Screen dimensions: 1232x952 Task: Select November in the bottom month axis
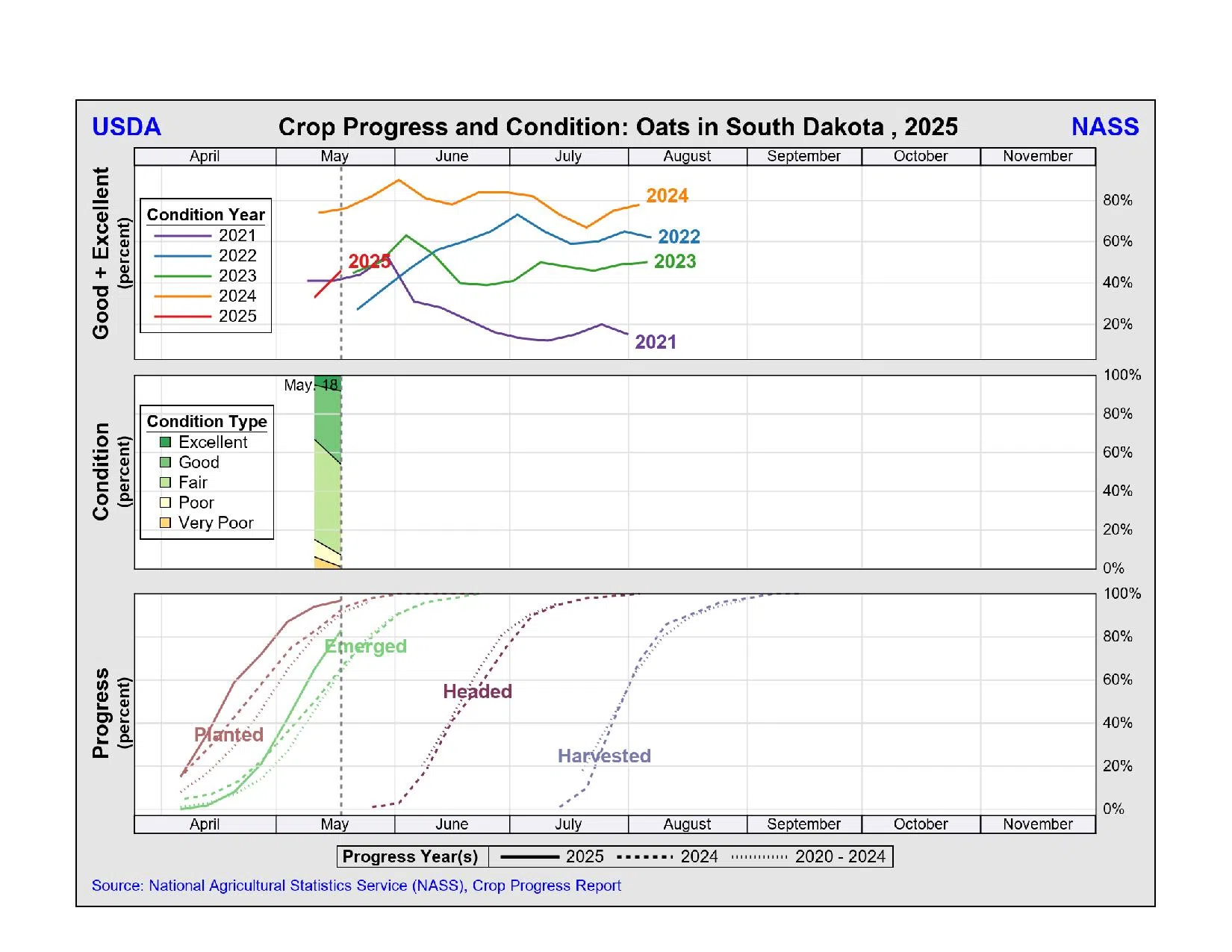tap(1037, 824)
